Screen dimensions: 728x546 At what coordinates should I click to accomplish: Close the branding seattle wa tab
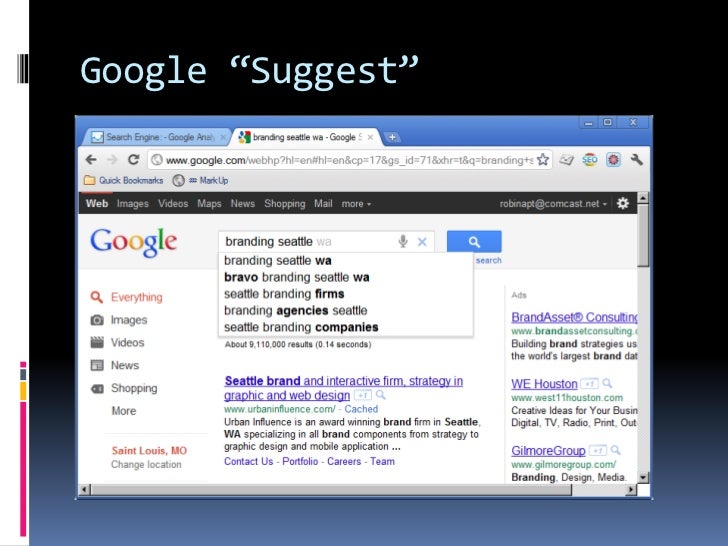pyautogui.click(x=370, y=137)
